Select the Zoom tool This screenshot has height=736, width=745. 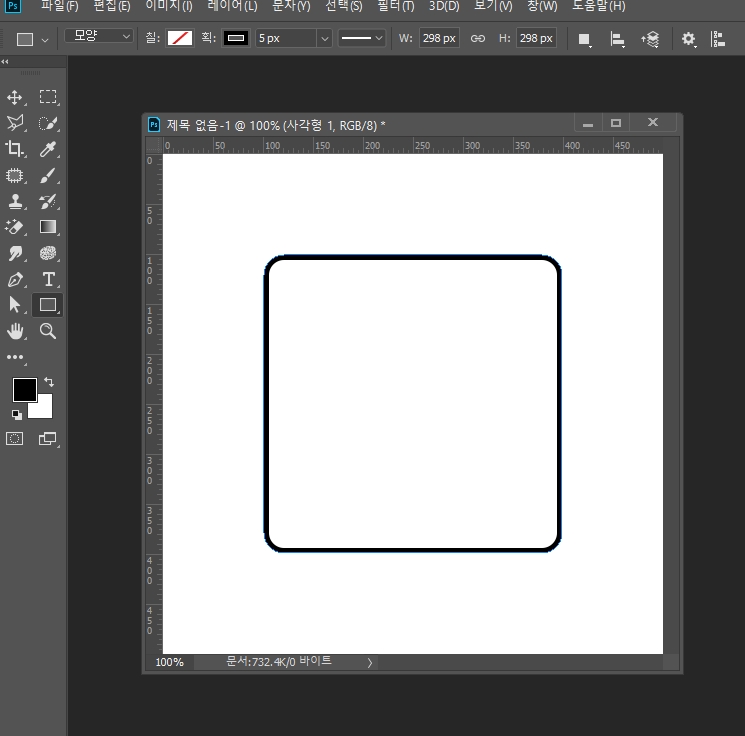point(48,331)
